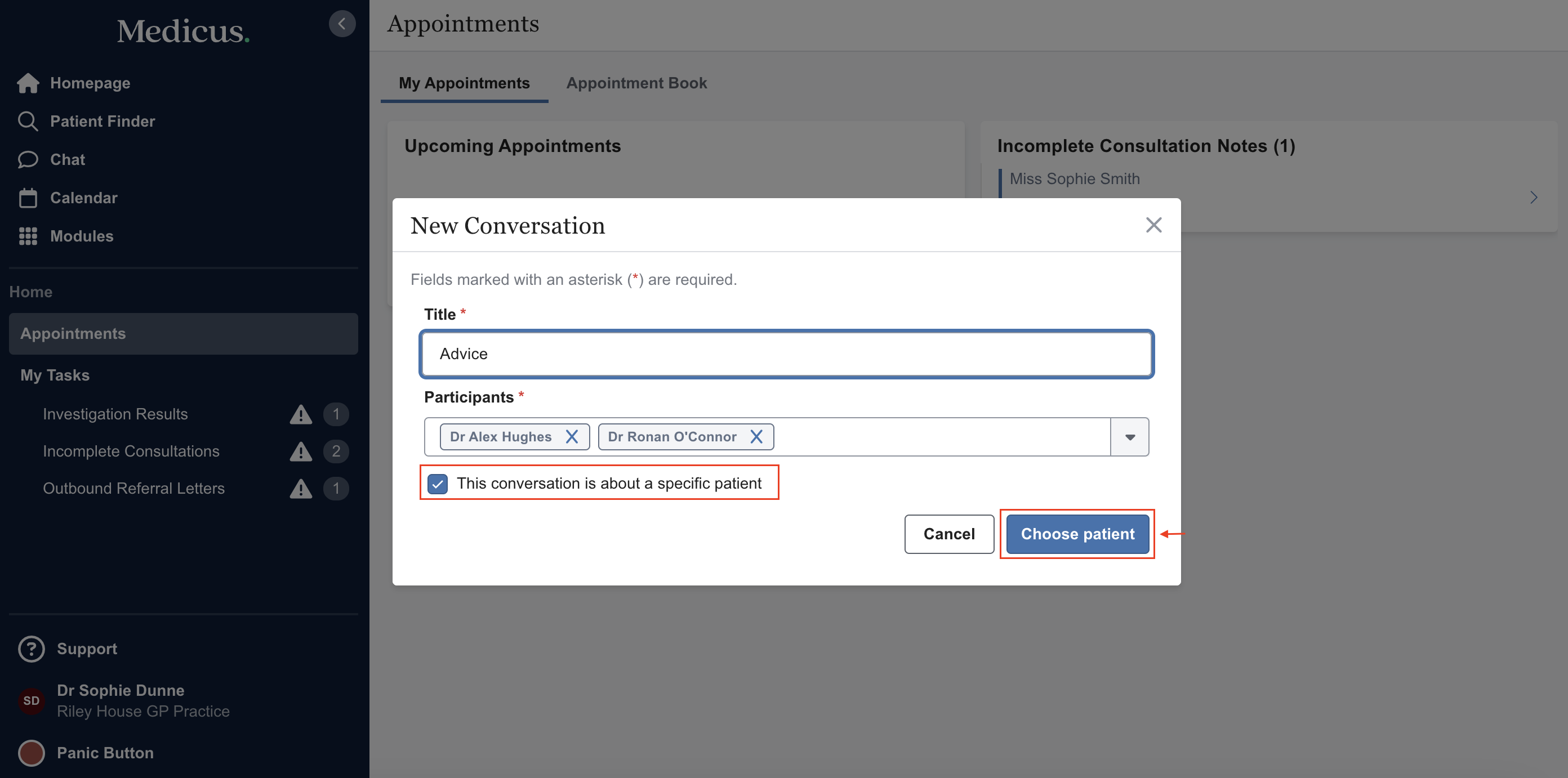Image resolution: width=1568 pixels, height=778 pixels.
Task: Click the warning icon beside Outbound Referral Letters
Action: (x=301, y=489)
